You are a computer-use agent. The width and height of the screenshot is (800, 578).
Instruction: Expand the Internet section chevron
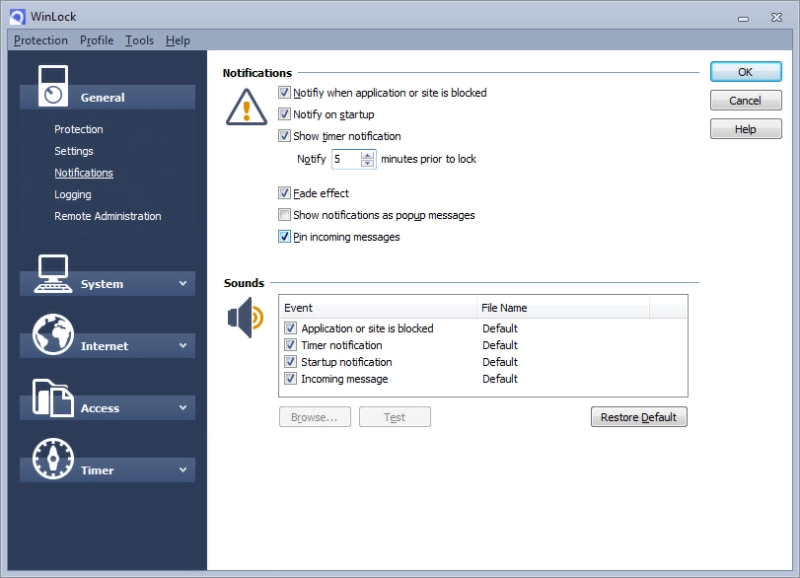pos(183,346)
